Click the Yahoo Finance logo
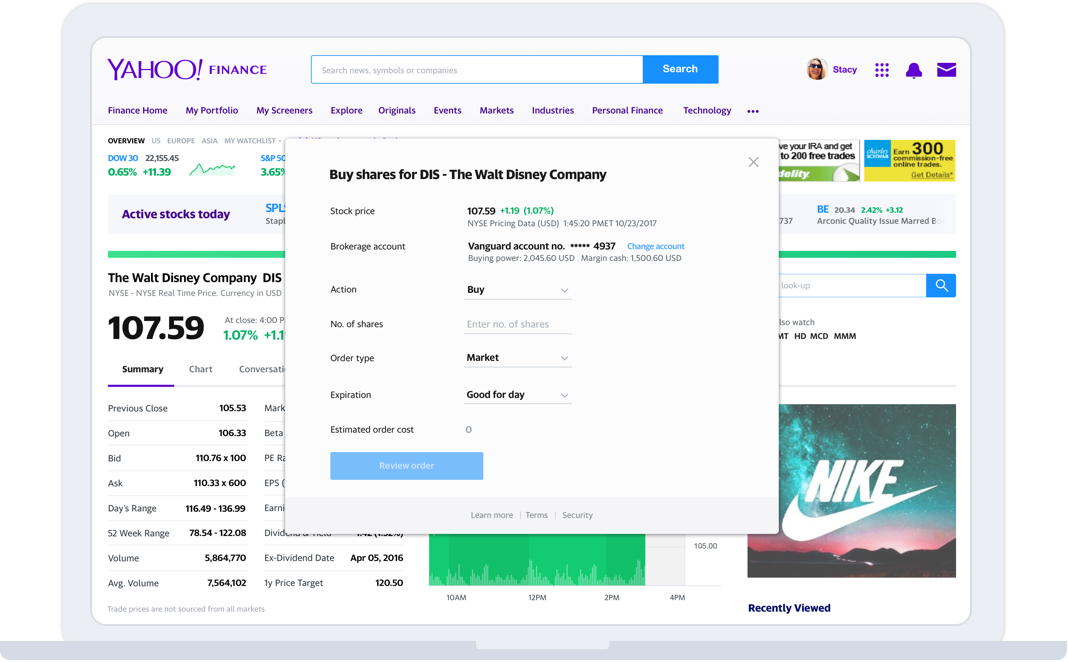The height and width of the screenshot is (662, 1068). [x=187, y=69]
